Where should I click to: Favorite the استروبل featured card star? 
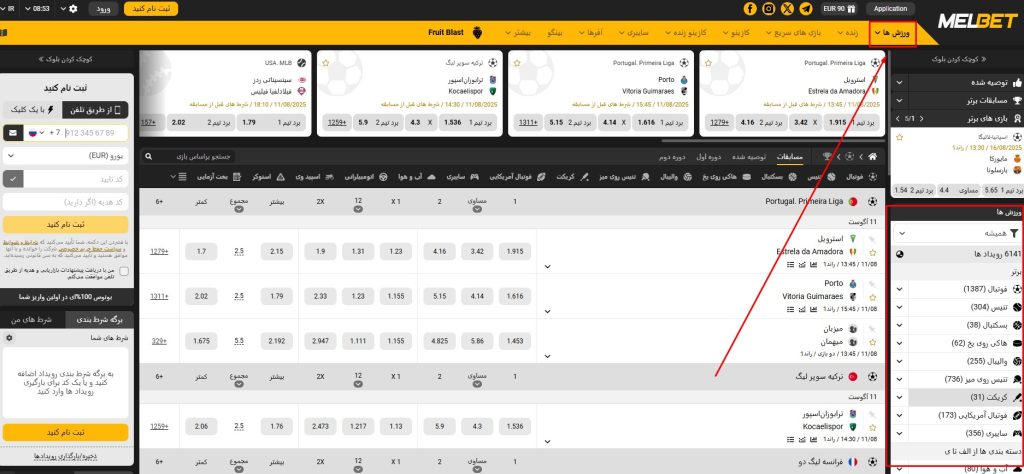pyautogui.click(x=706, y=63)
